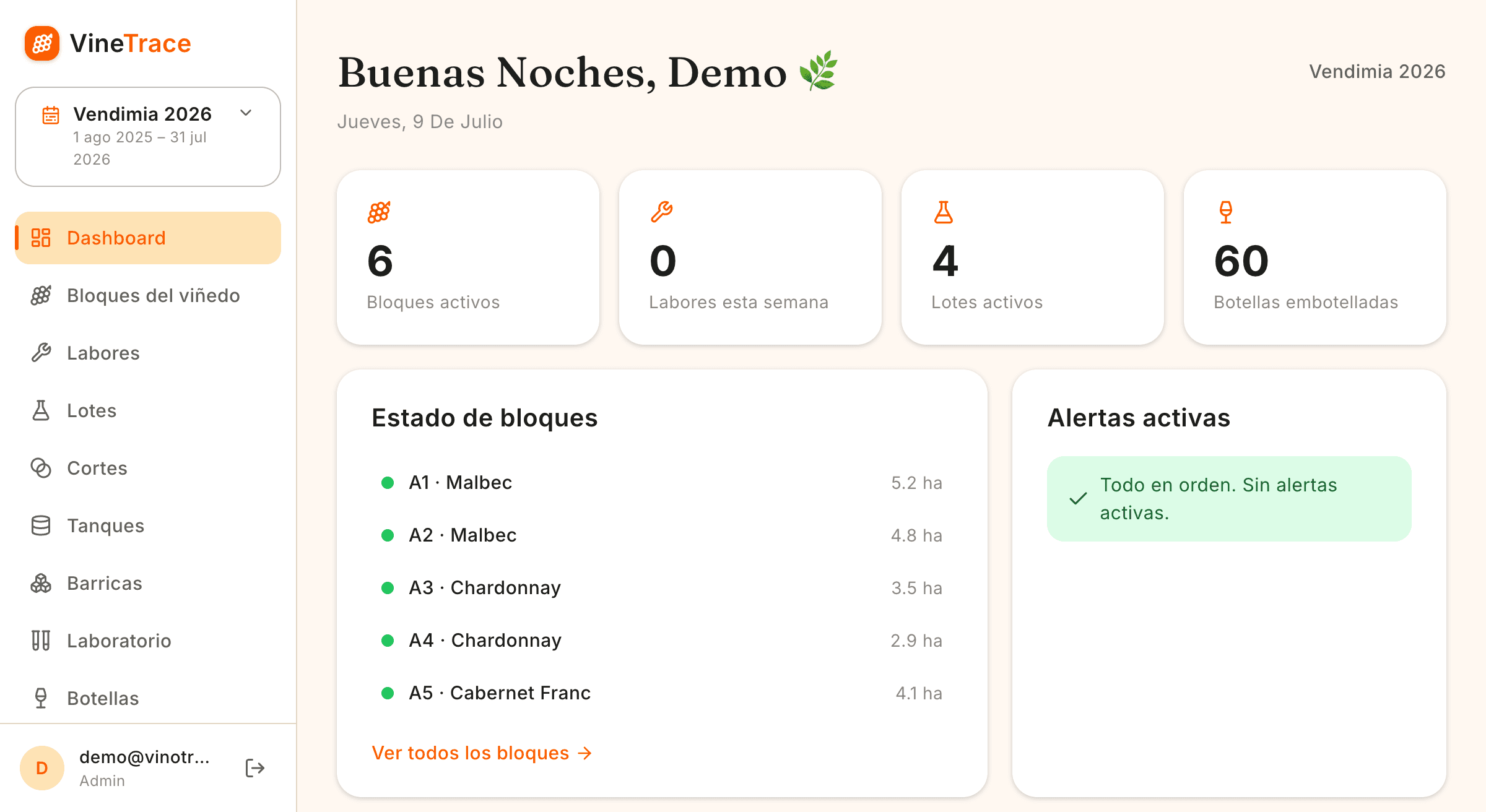Click the green status dot for A5 Cabernet Franc

tap(388, 693)
